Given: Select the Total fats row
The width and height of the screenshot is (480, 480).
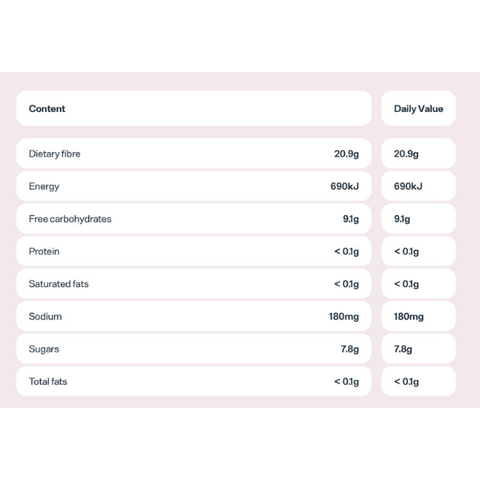Looking at the screenshot, I should click(x=194, y=381).
